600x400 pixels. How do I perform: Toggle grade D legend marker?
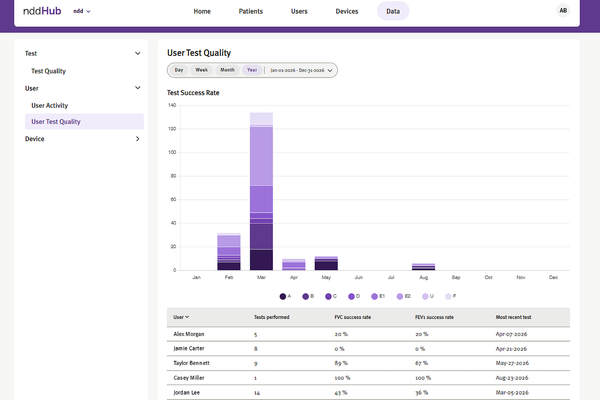tap(351, 296)
